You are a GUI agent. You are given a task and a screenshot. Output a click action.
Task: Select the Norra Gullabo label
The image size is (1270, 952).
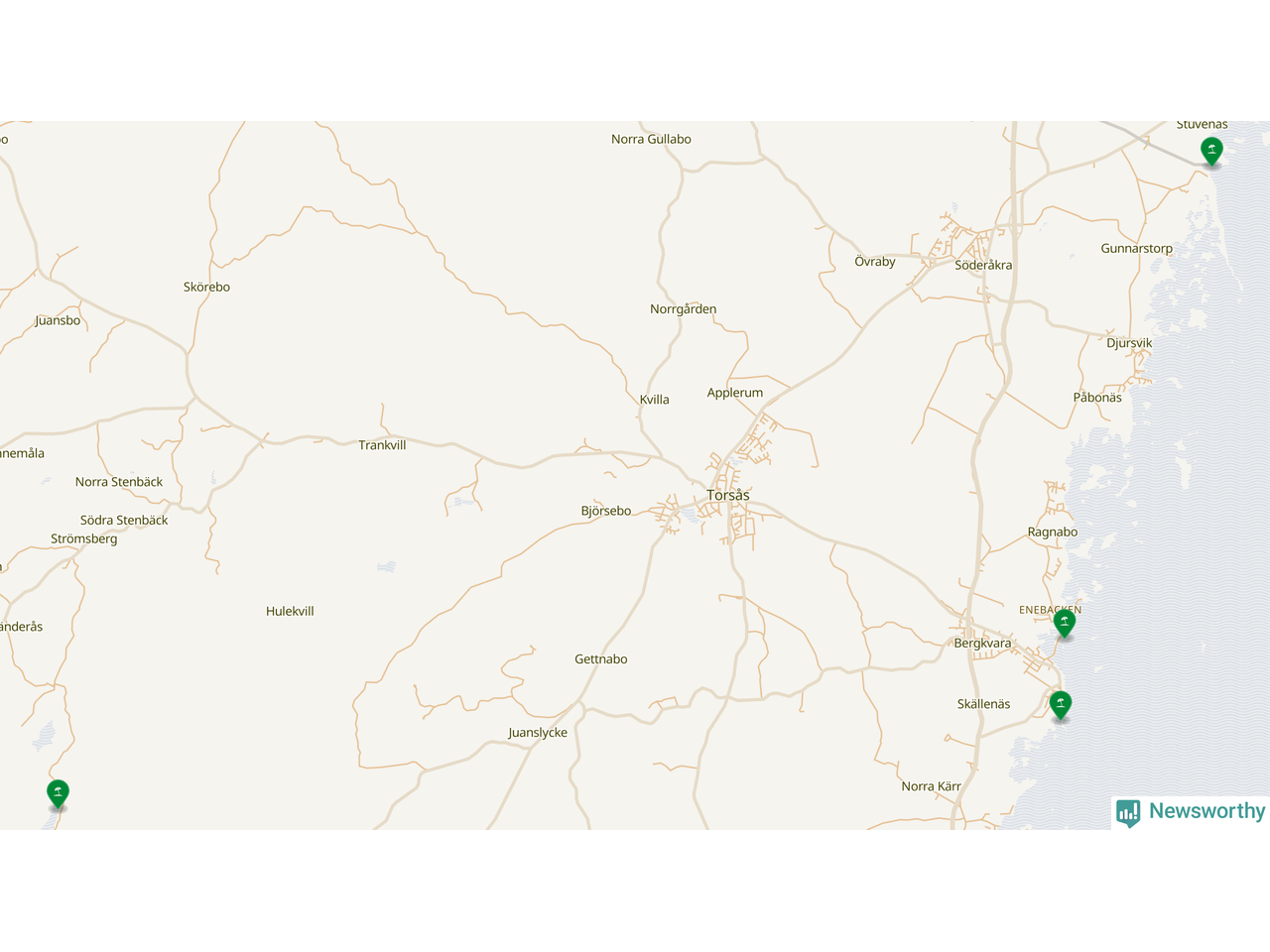tap(651, 140)
